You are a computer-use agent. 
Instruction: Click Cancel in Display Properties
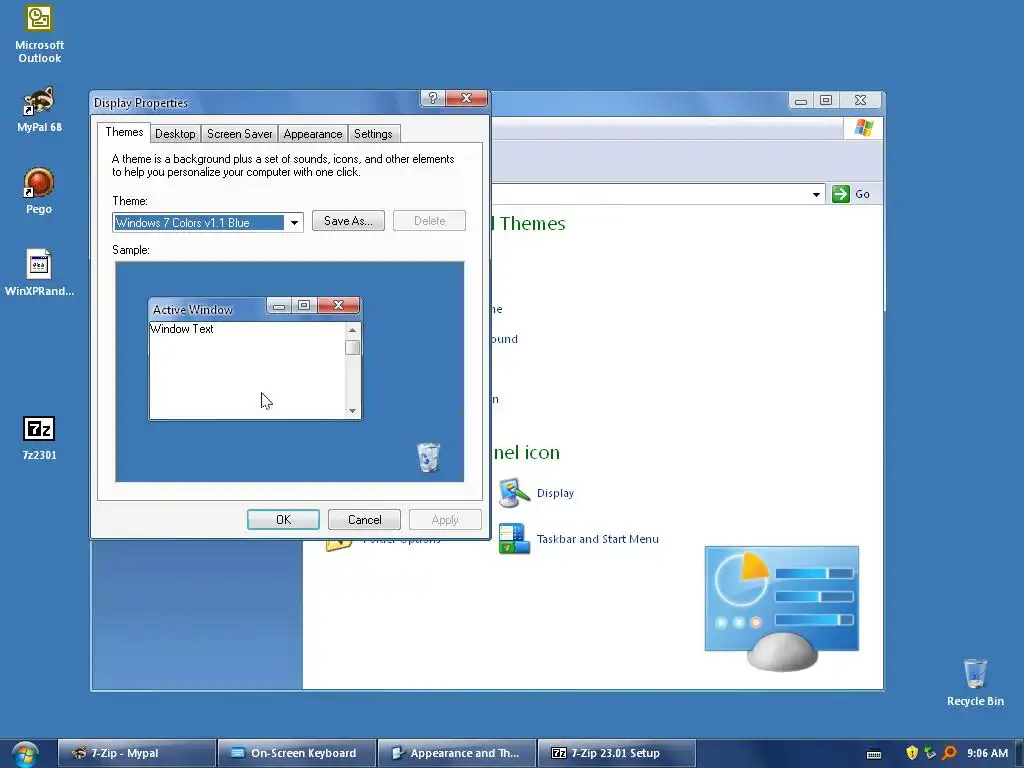(x=364, y=520)
